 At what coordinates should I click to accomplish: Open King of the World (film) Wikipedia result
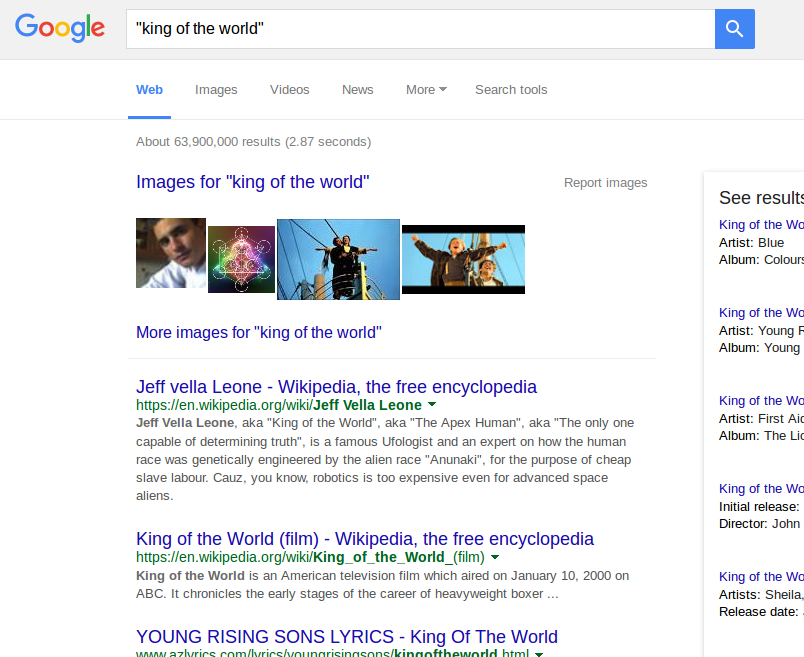[x=365, y=539]
